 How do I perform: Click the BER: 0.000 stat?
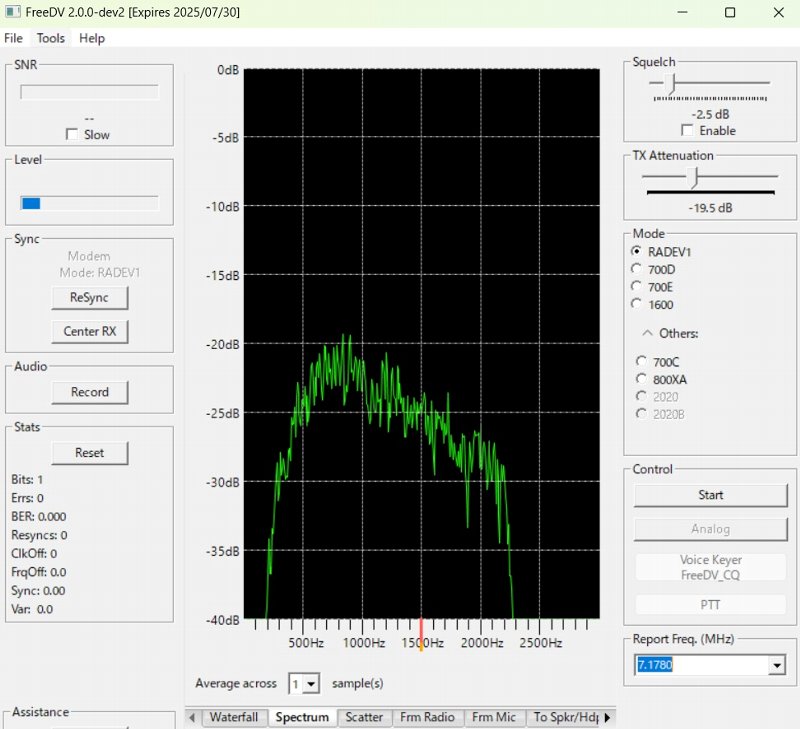pyautogui.click(x=39, y=516)
